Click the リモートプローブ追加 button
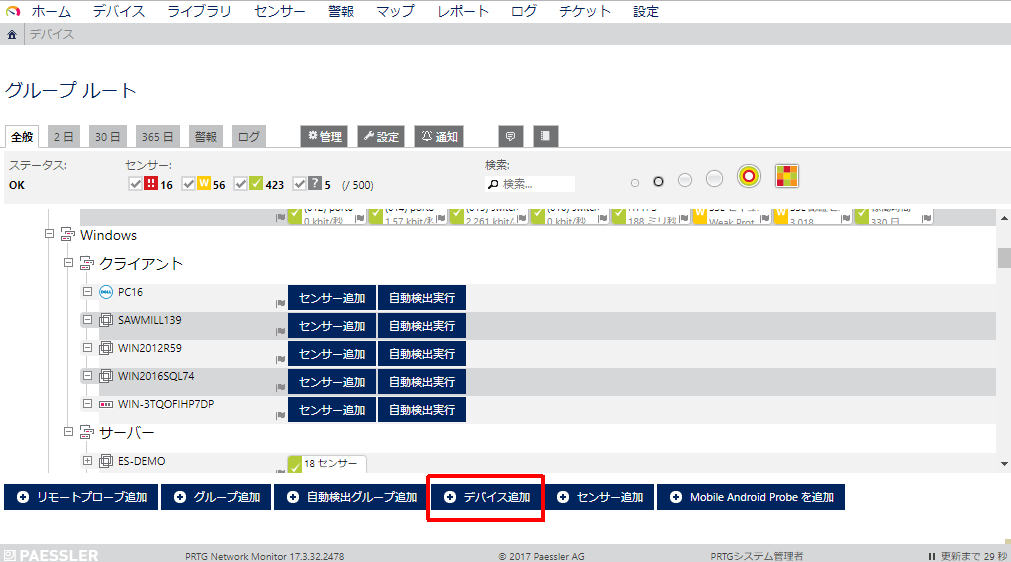 (81, 497)
